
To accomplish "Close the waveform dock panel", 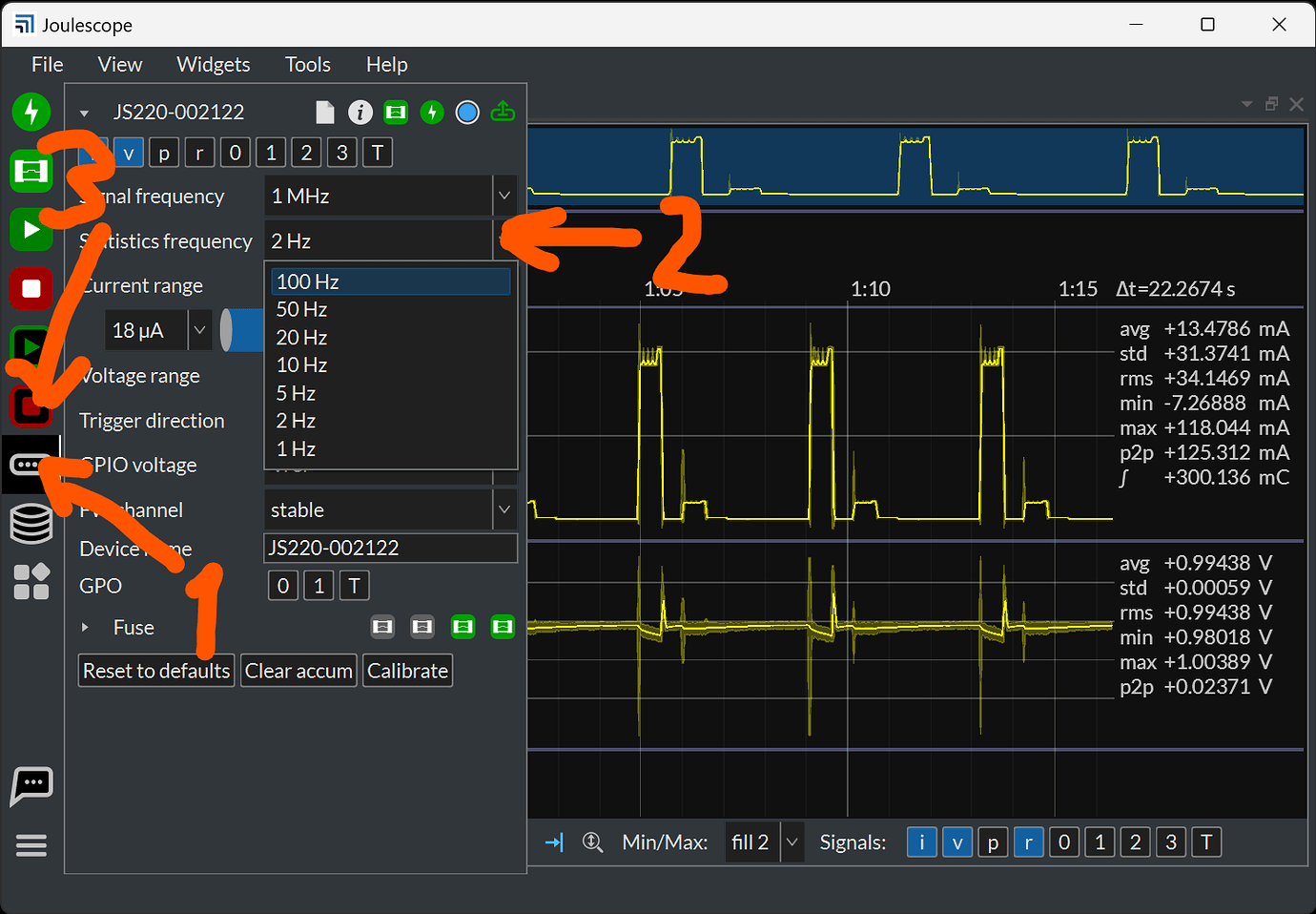I will [x=1296, y=104].
